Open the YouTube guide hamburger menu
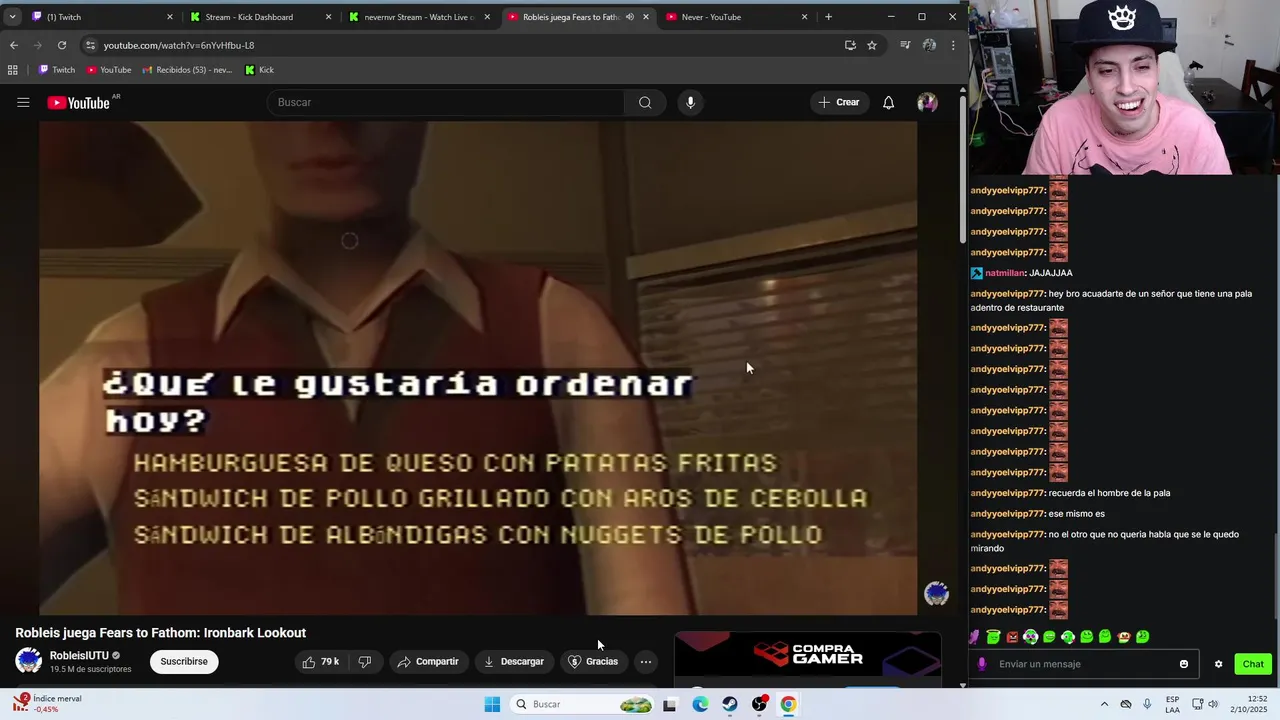The height and width of the screenshot is (720, 1280). pyautogui.click(x=23, y=102)
